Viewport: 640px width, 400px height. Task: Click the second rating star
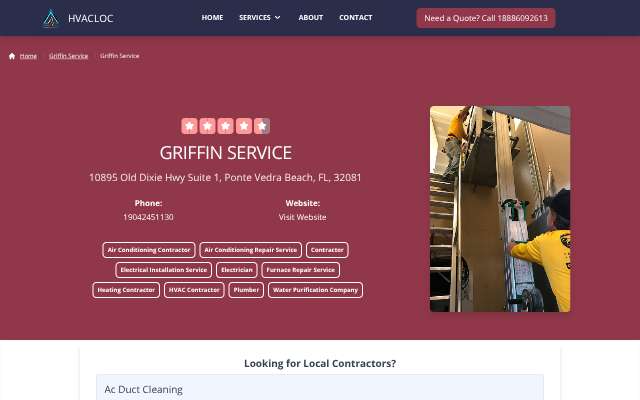tap(207, 126)
